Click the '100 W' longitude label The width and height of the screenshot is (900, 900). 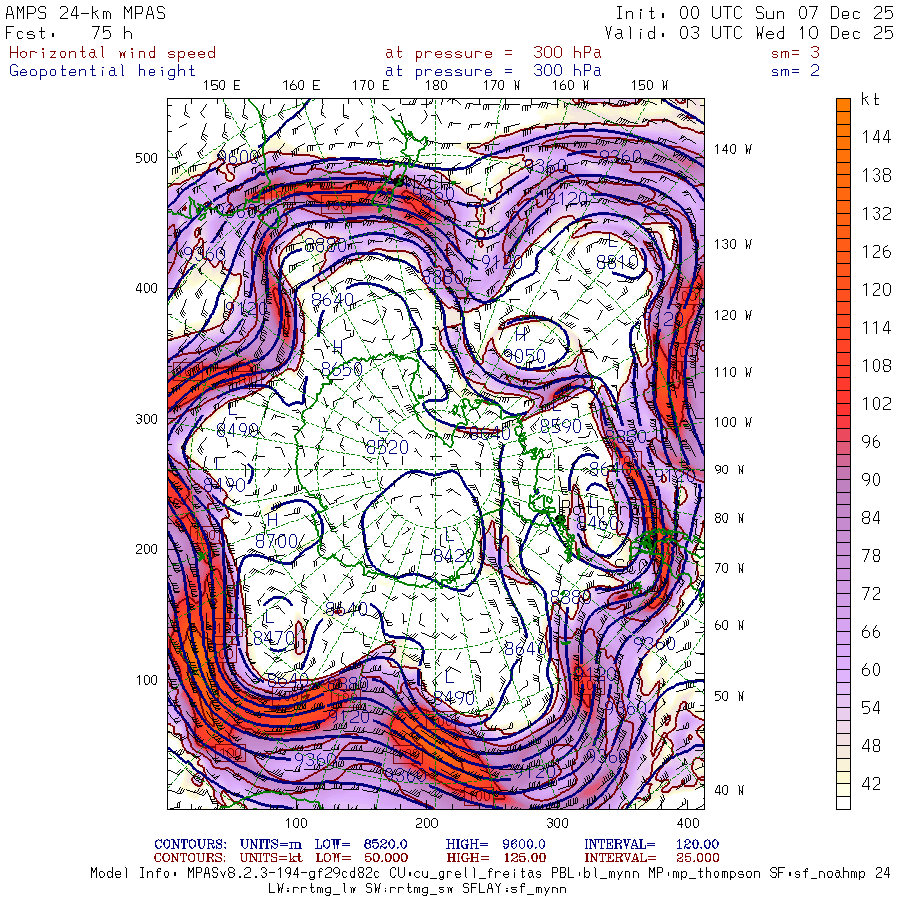click(732, 422)
